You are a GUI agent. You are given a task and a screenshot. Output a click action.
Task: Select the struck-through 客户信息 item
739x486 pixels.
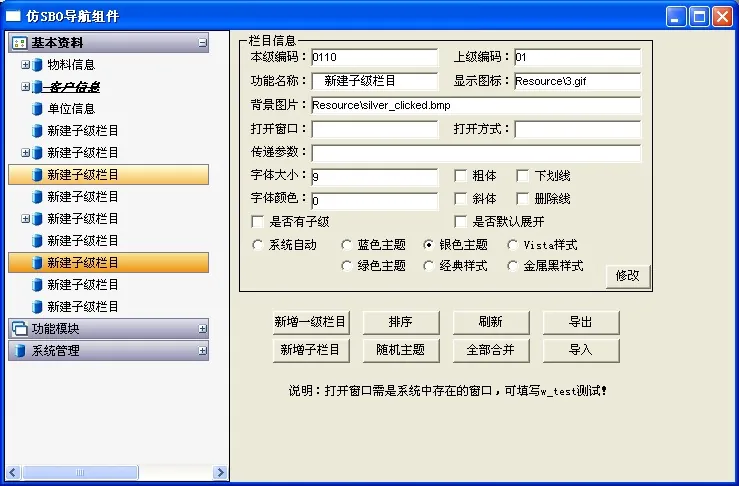pyautogui.click(x=72, y=87)
